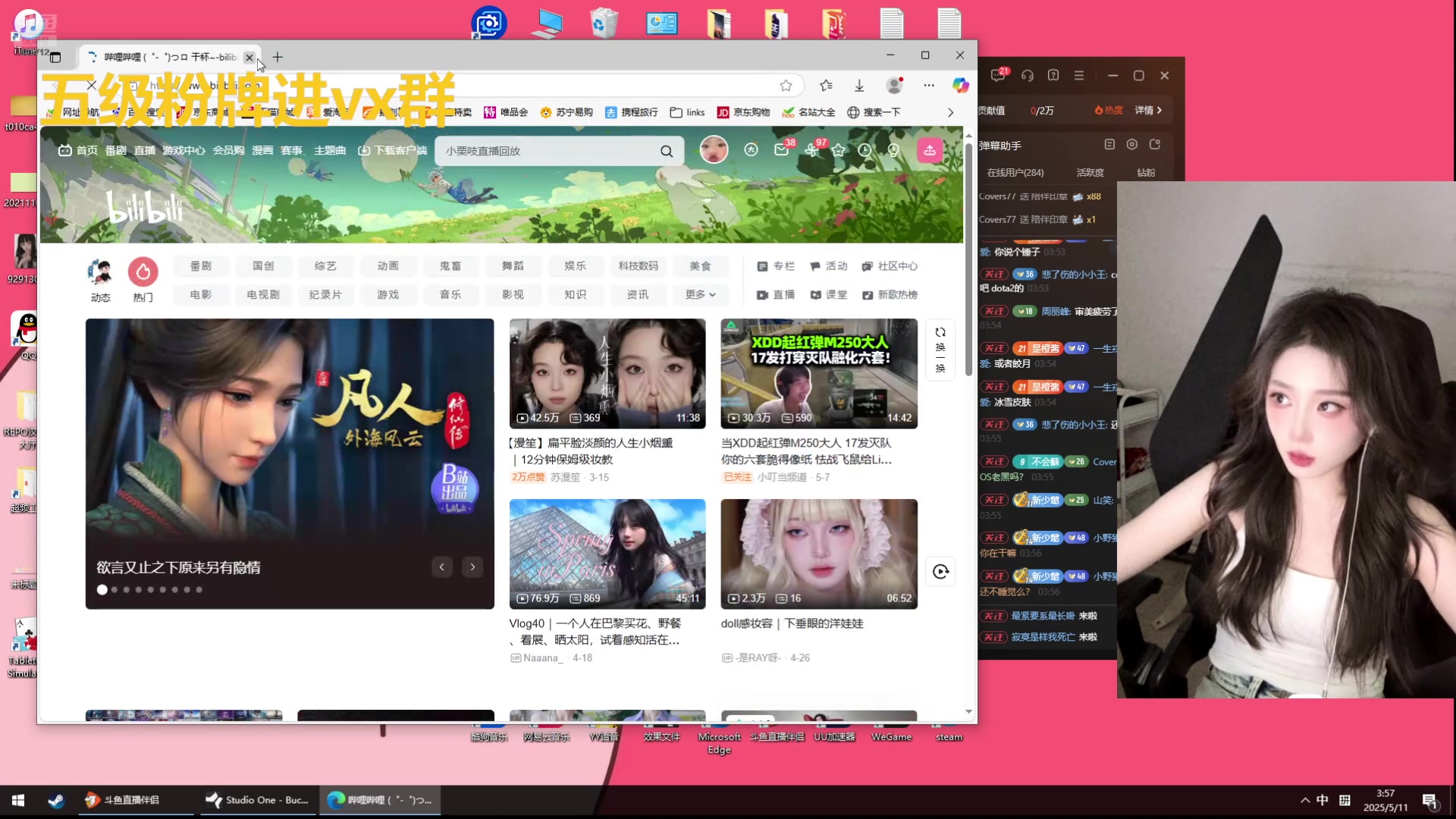The image size is (1456, 819).
Task: Open Bilibili dynamics fan icon with 97 badge
Action: click(811, 150)
